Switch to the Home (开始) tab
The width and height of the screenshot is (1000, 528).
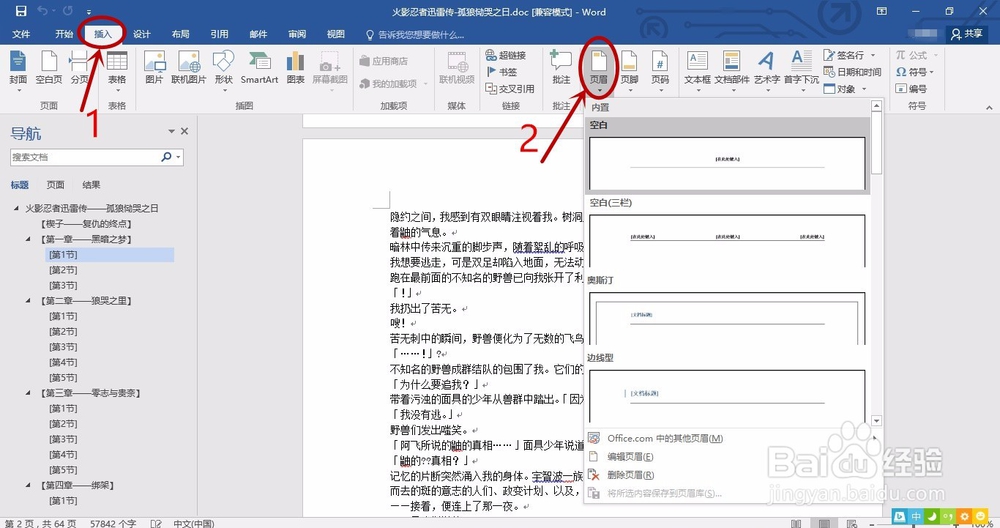point(64,34)
